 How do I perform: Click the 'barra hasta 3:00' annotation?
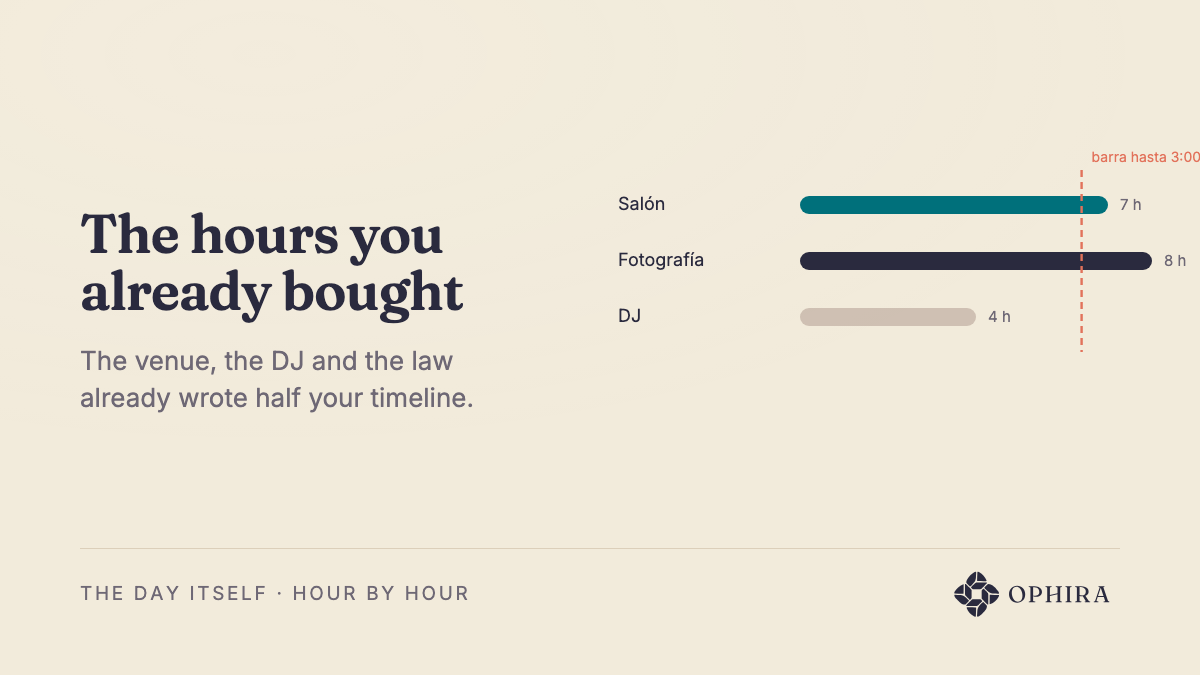[x=1145, y=157]
